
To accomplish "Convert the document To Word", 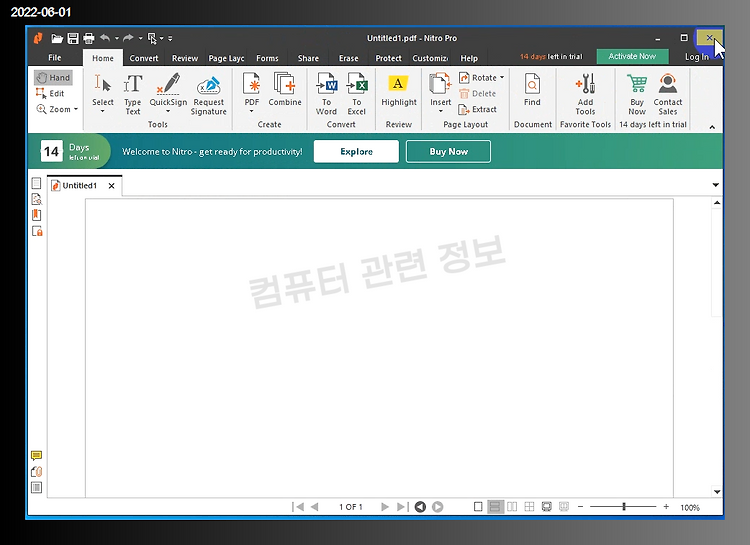I will coord(326,94).
